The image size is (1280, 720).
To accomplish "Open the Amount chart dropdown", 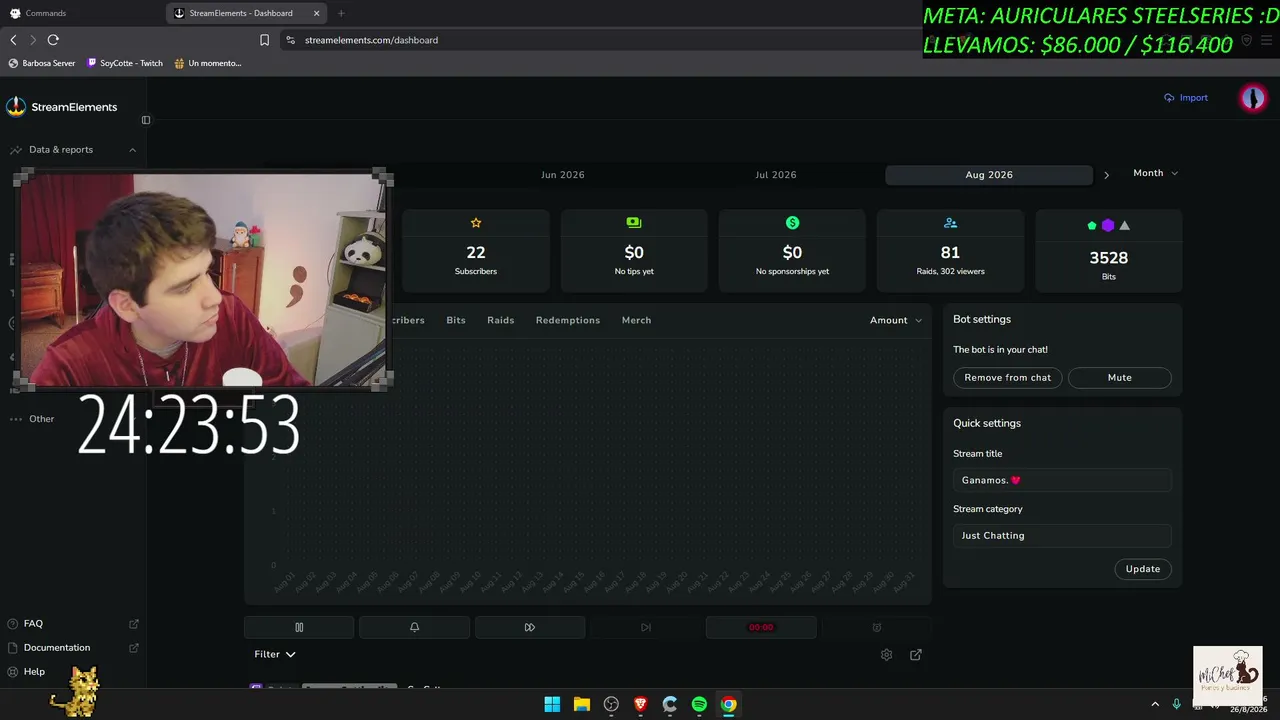I will [896, 320].
